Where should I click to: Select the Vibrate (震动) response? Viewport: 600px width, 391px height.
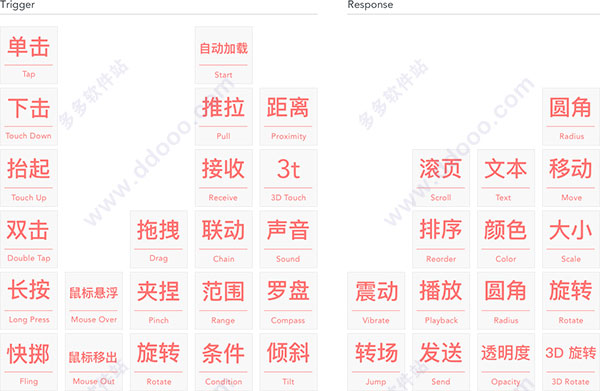coord(376,301)
